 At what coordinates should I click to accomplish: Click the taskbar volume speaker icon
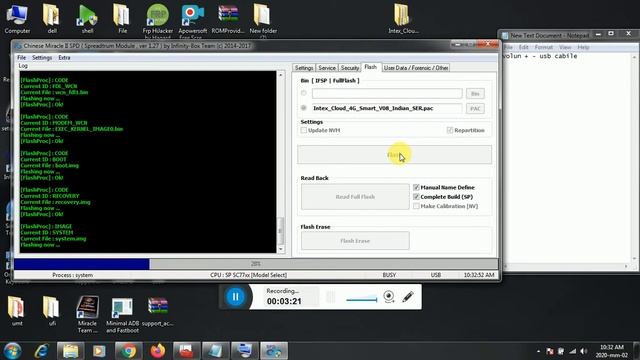tap(584, 351)
